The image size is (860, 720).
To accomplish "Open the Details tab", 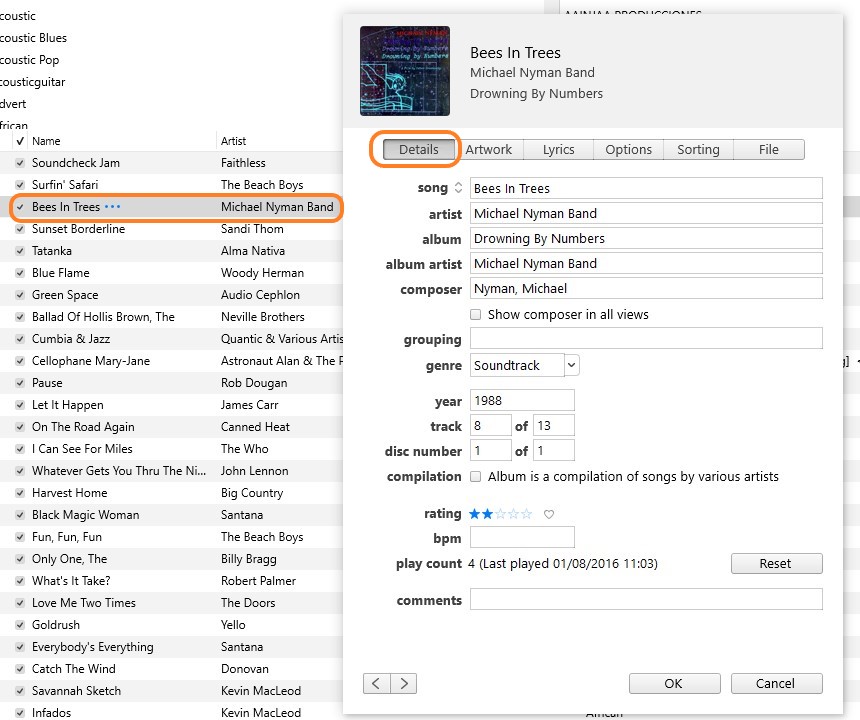I will 418,149.
